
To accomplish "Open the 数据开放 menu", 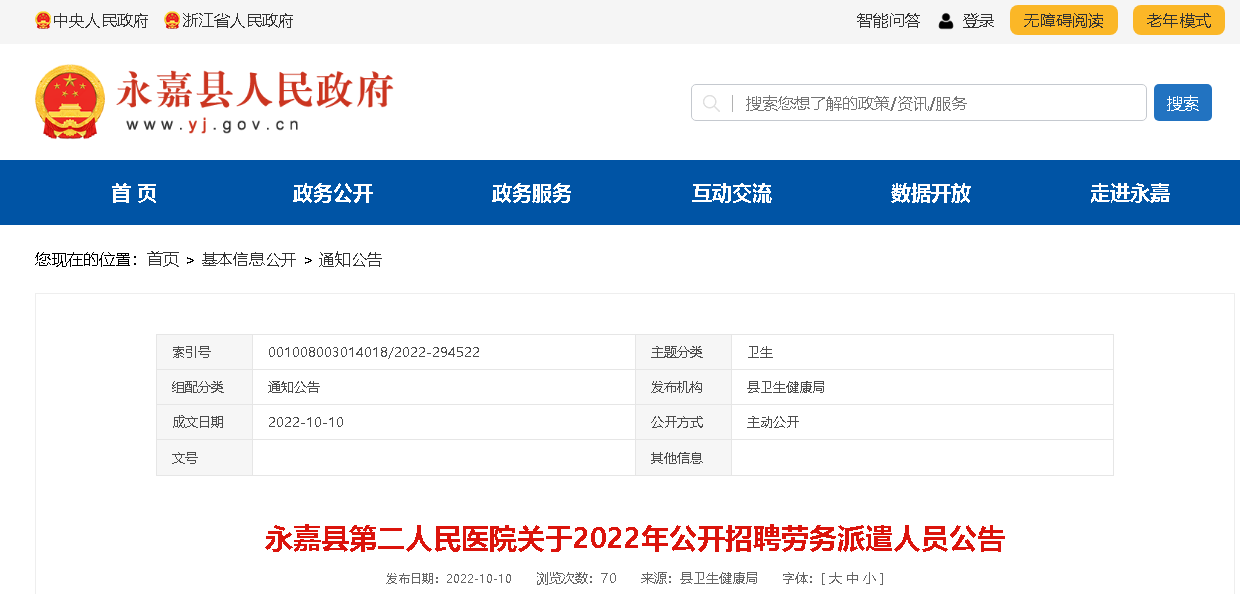I will click(931, 193).
